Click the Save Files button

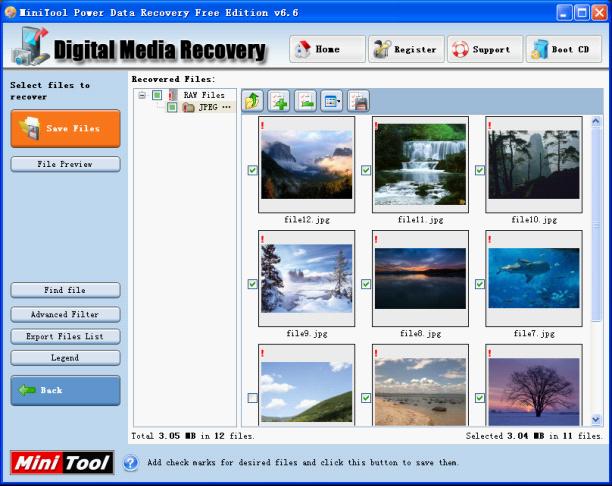(65, 128)
